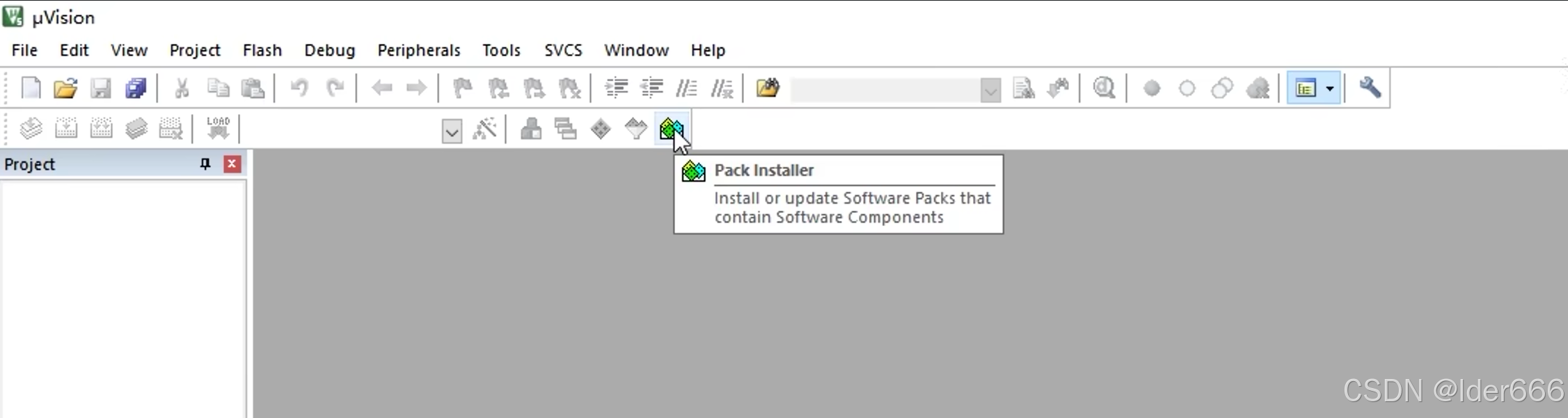Indent the selected text
The height and width of the screenshot is (418, 1568).
pos(617,88)
